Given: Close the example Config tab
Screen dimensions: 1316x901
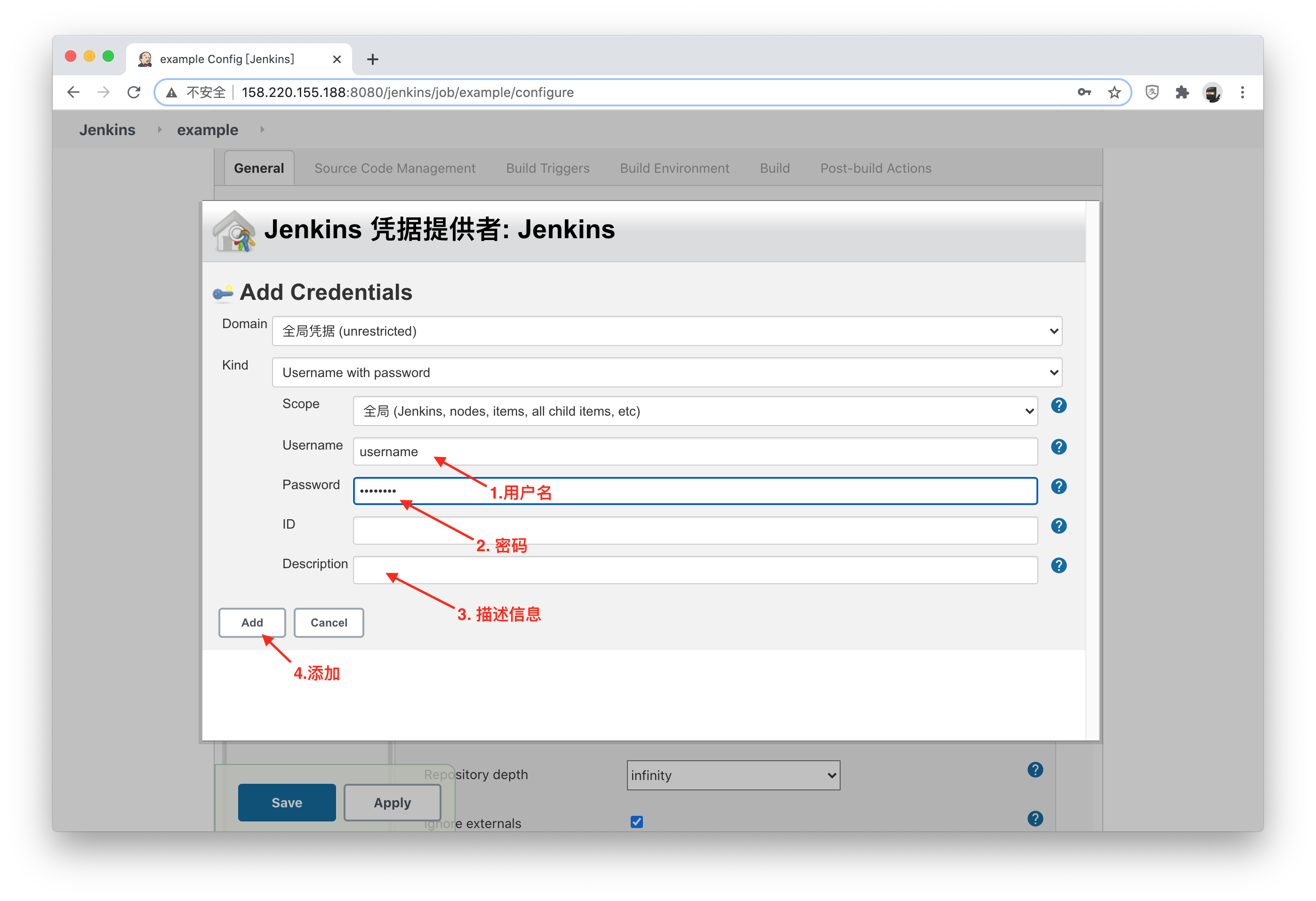Looking at the screenshot, I should pos(337,59).
